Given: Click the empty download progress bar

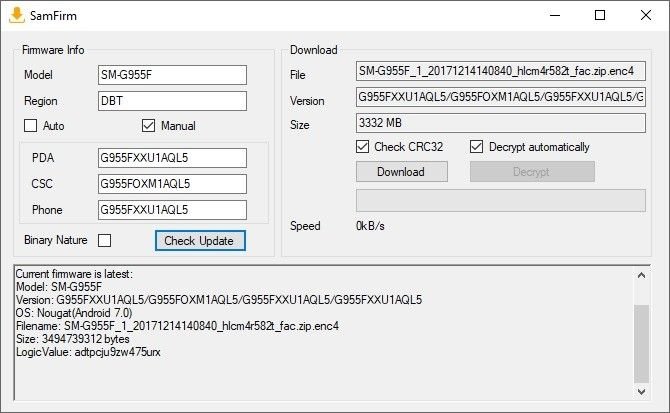Looking at the screenshot, I should tap(501, 200).
